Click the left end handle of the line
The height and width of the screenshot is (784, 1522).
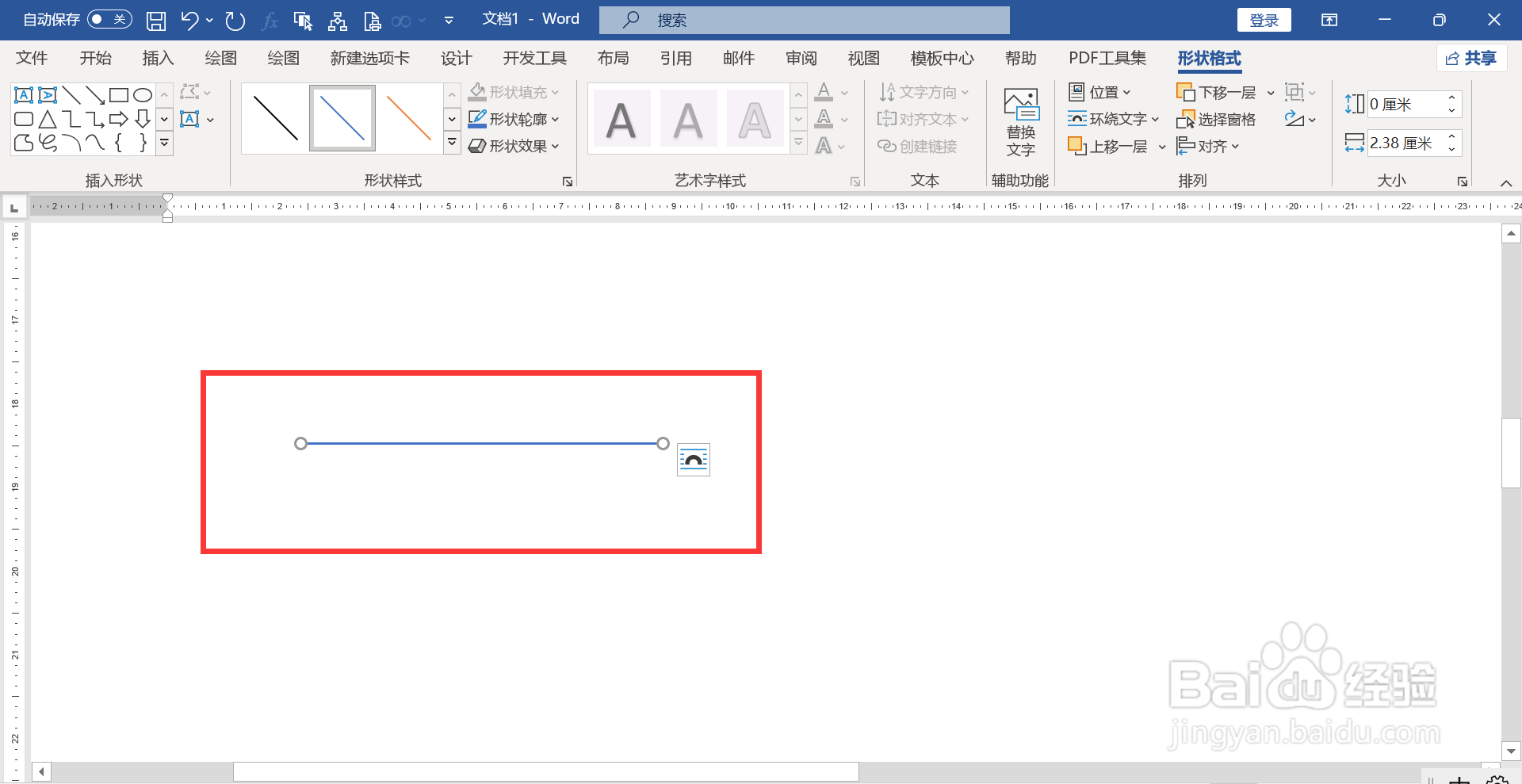(300, 443)
